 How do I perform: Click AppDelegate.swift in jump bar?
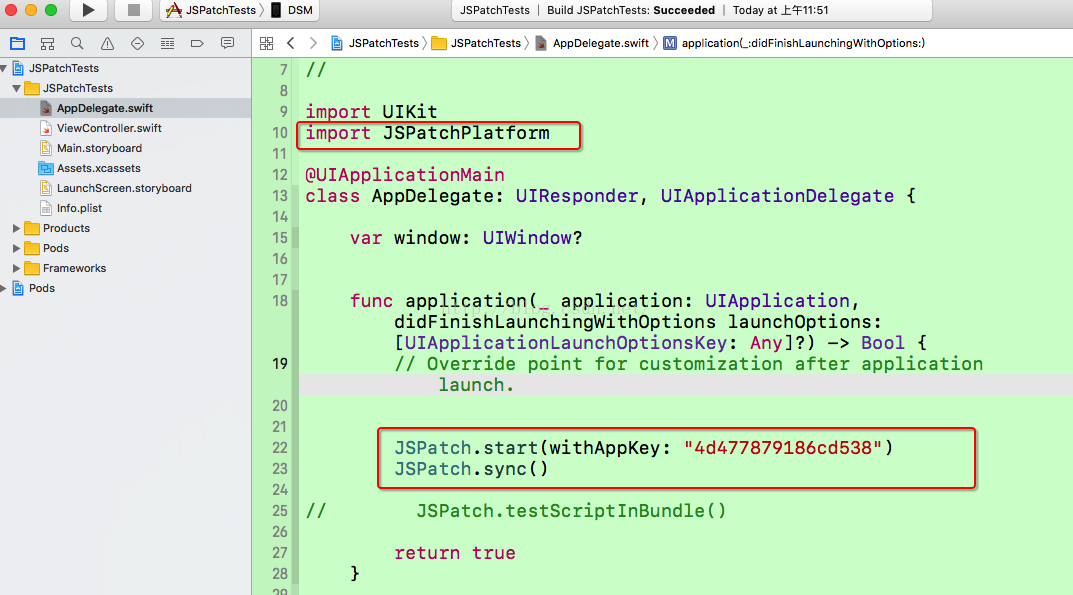coord(592,43)
